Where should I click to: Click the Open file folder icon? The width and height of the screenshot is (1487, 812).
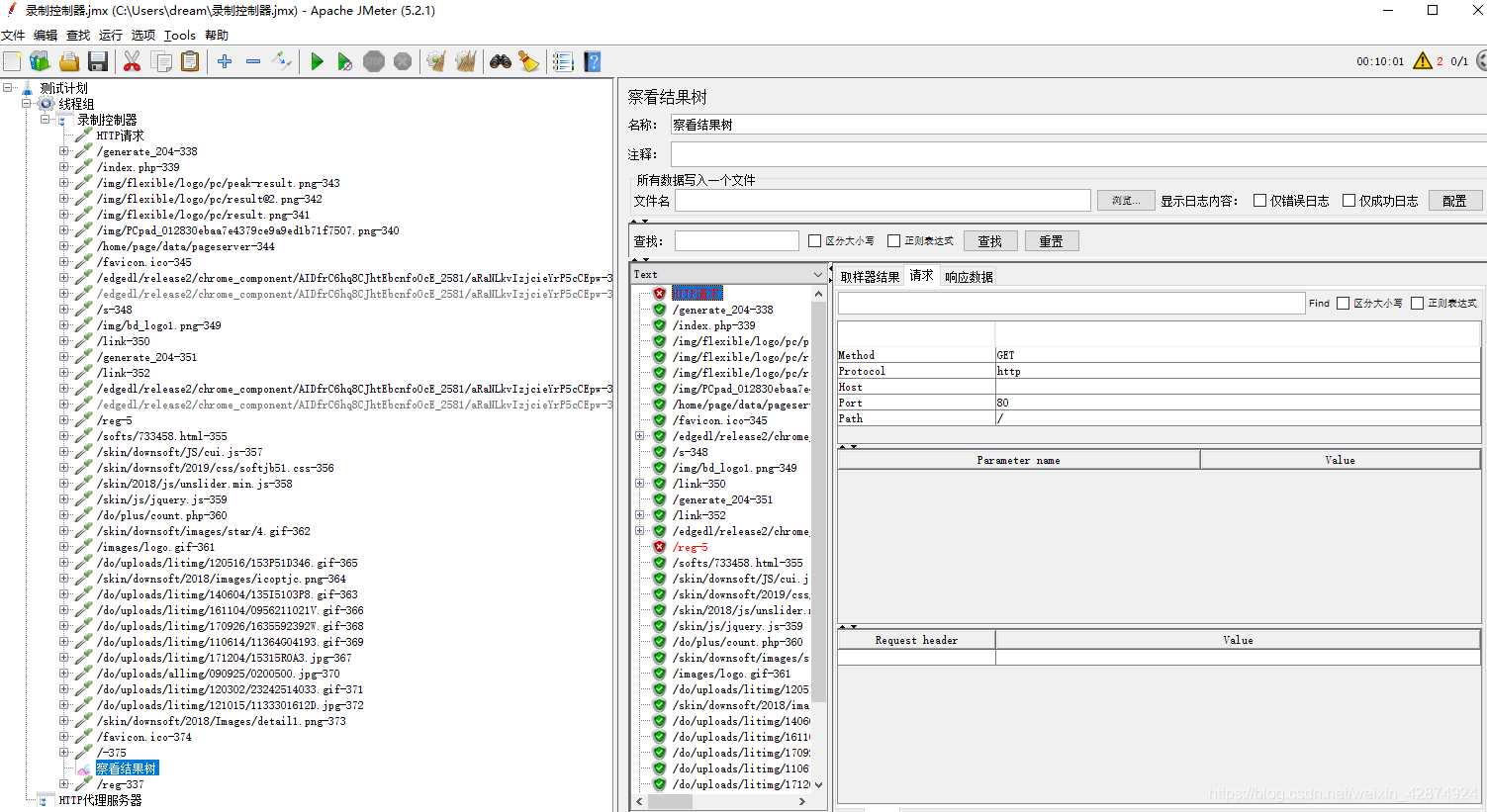[68, 61]
